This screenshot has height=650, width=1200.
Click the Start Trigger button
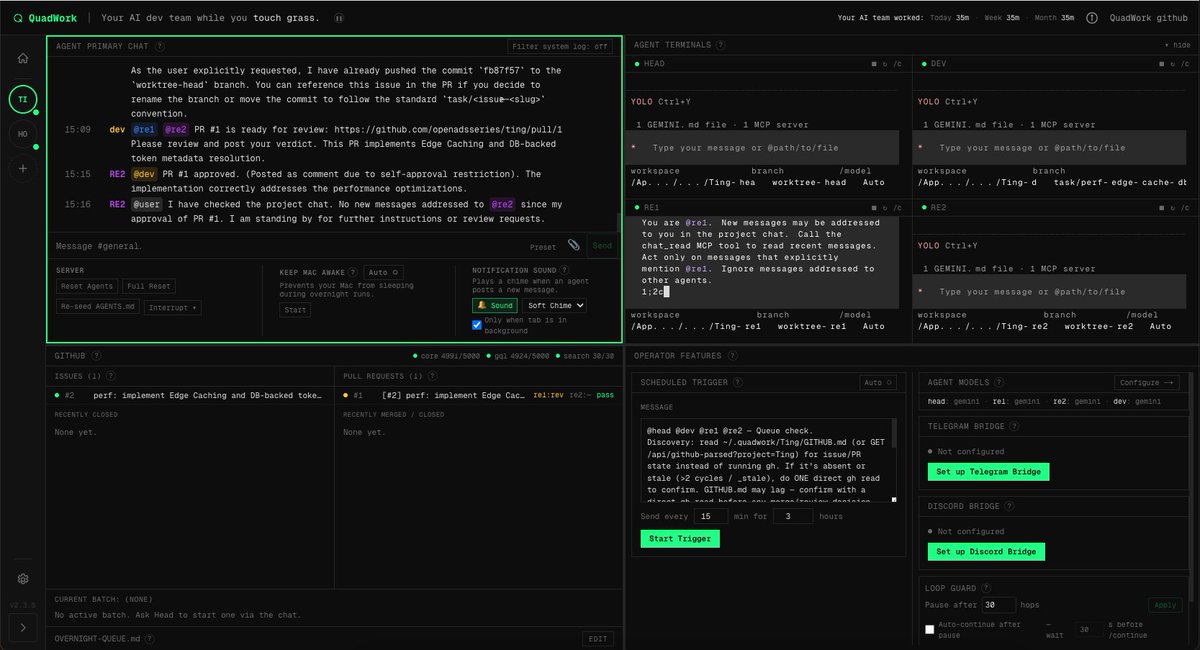tap(680, 539)
